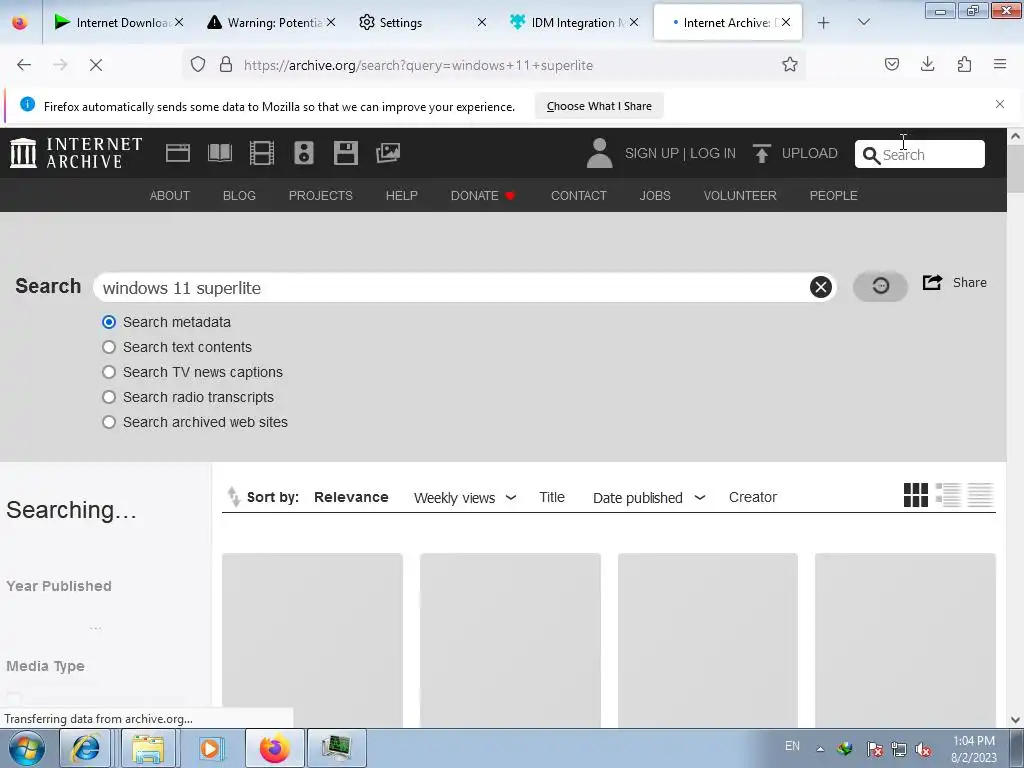1024x768 pixels.
Task: Open HELP in navigation menu
Action: point(402,195)
